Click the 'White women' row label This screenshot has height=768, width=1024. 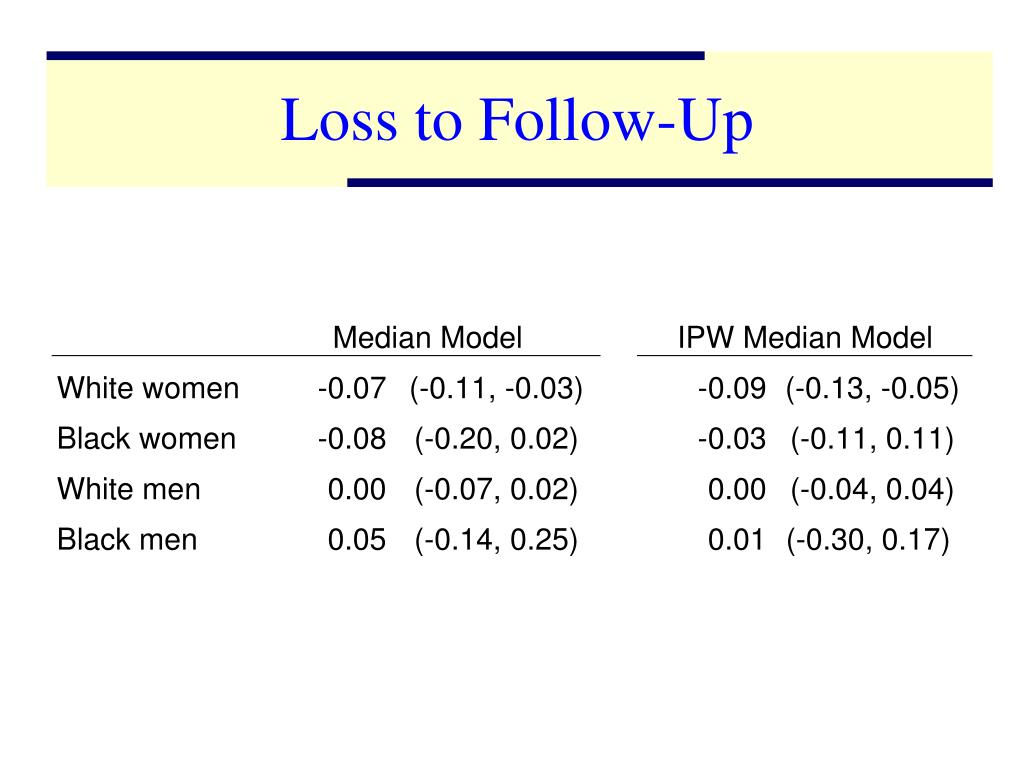[x=148, y=388]
